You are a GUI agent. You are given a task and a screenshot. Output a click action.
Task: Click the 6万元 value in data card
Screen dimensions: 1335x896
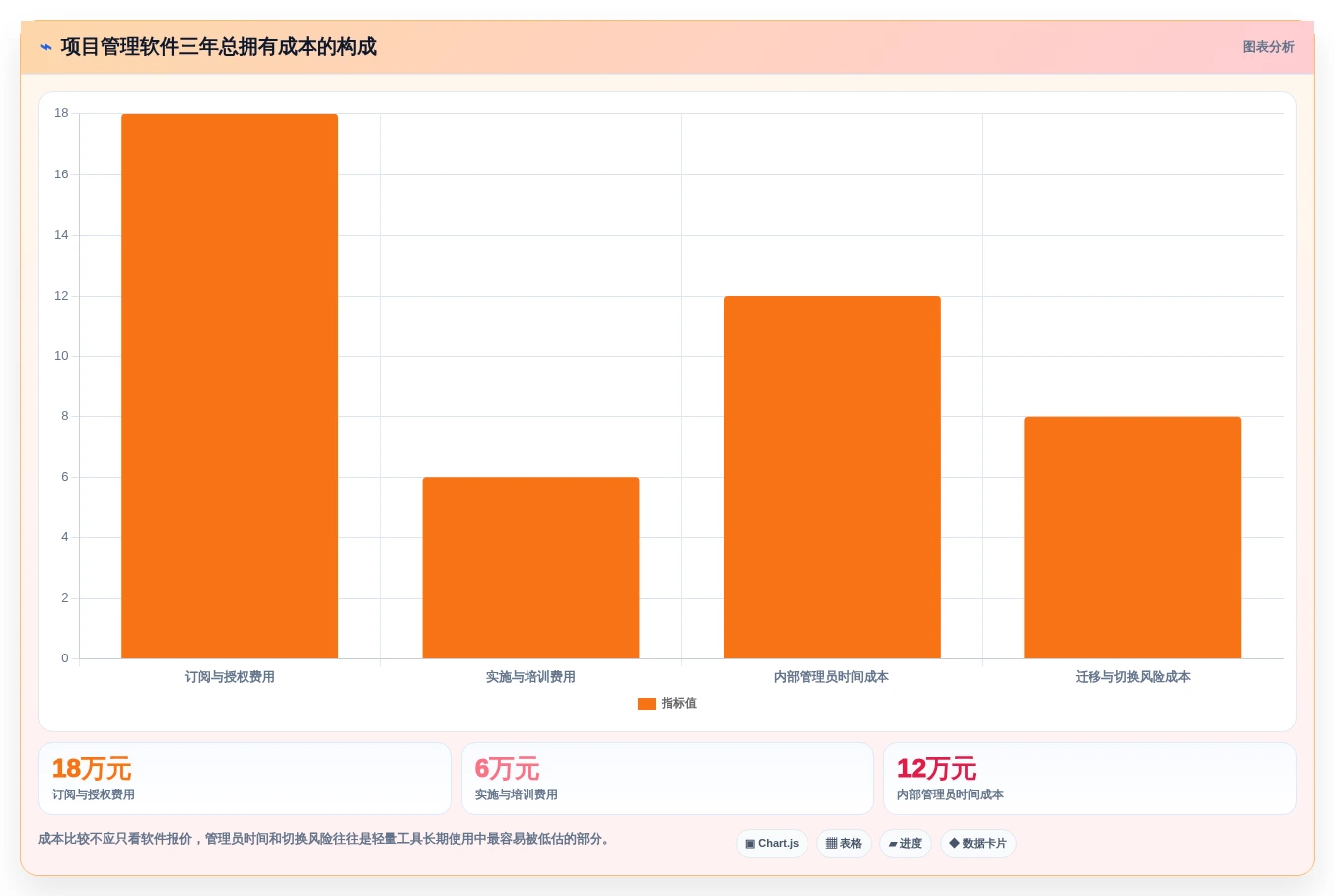click(x=507, y=769)
